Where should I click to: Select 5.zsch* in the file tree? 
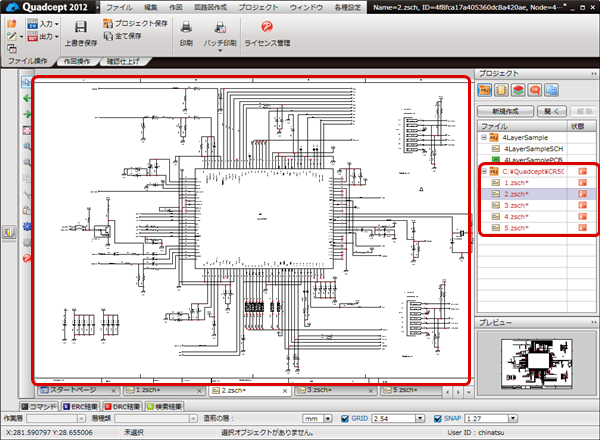(516, 228)
